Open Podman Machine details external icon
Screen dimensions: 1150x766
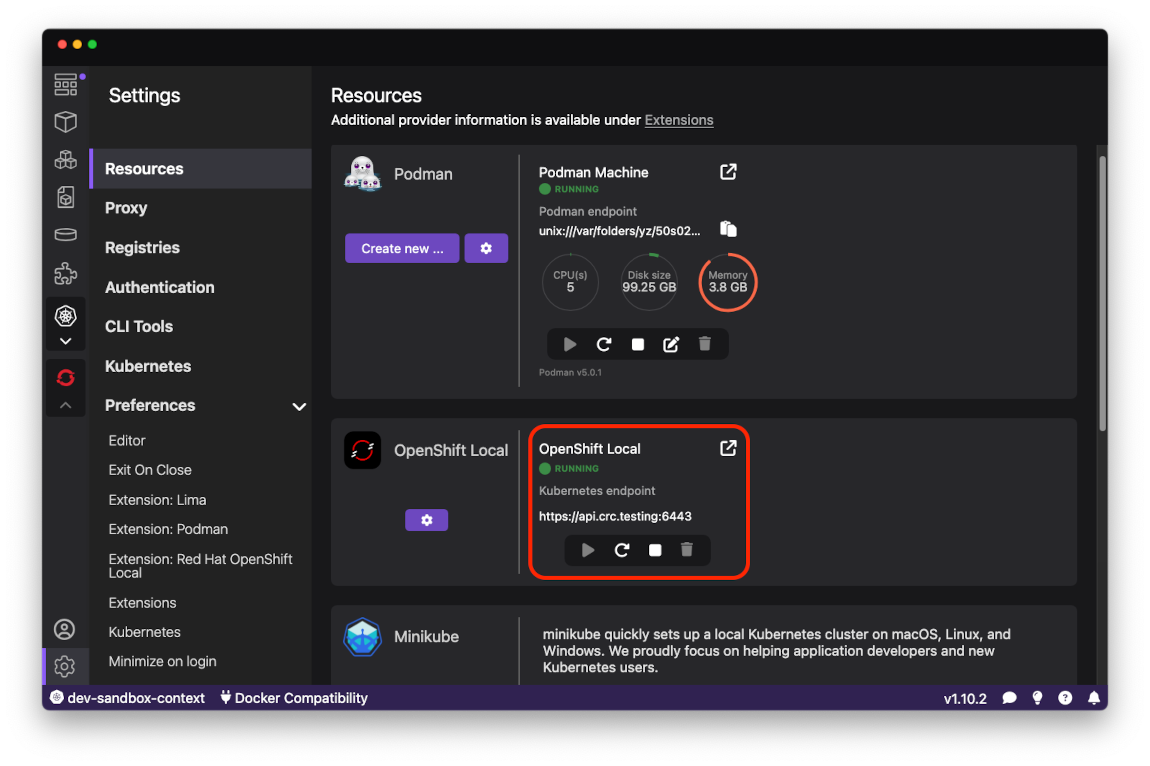[x=728, y=172]
